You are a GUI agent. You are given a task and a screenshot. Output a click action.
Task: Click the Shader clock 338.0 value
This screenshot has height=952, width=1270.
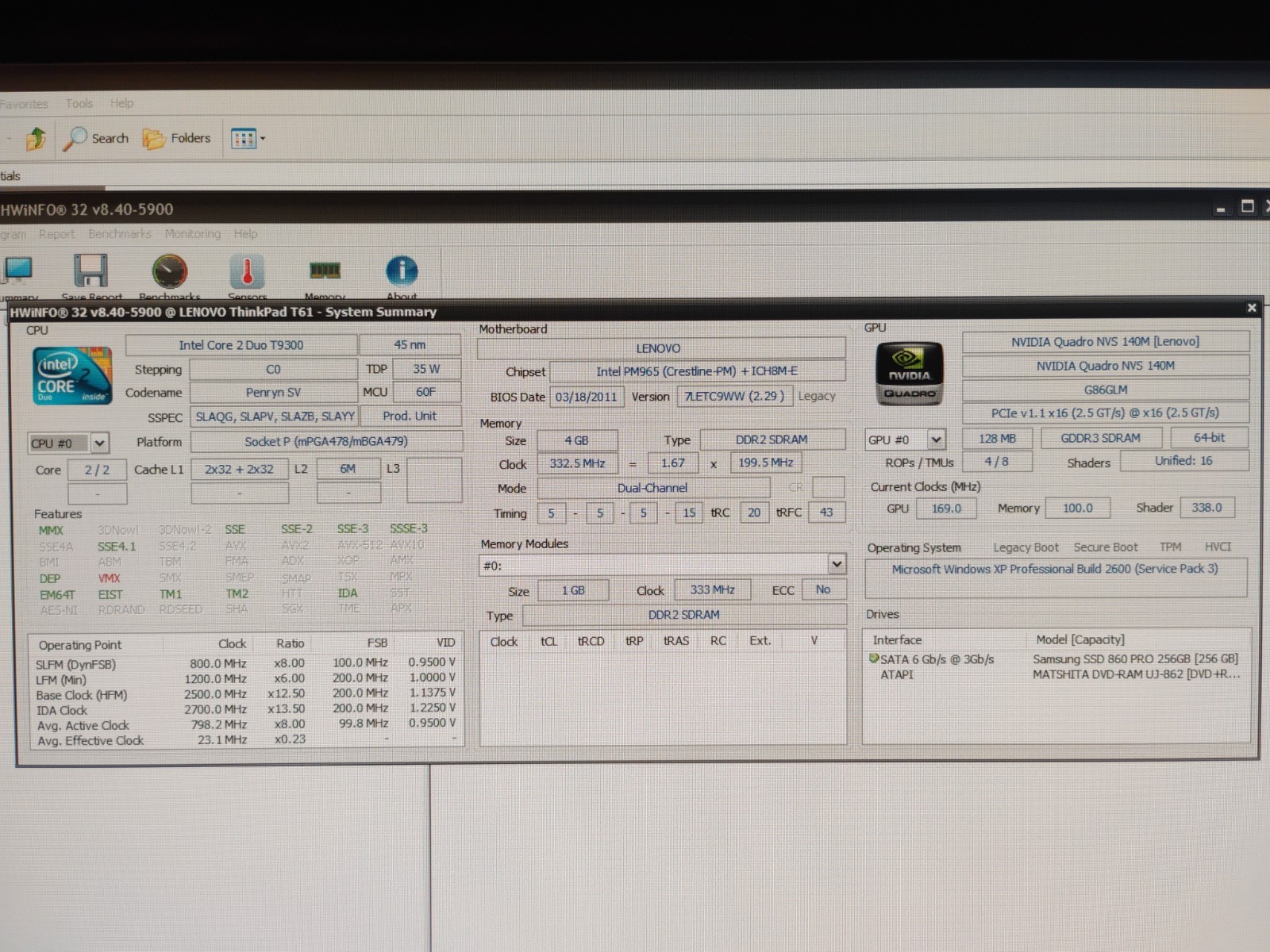[x=1206, y=508]
